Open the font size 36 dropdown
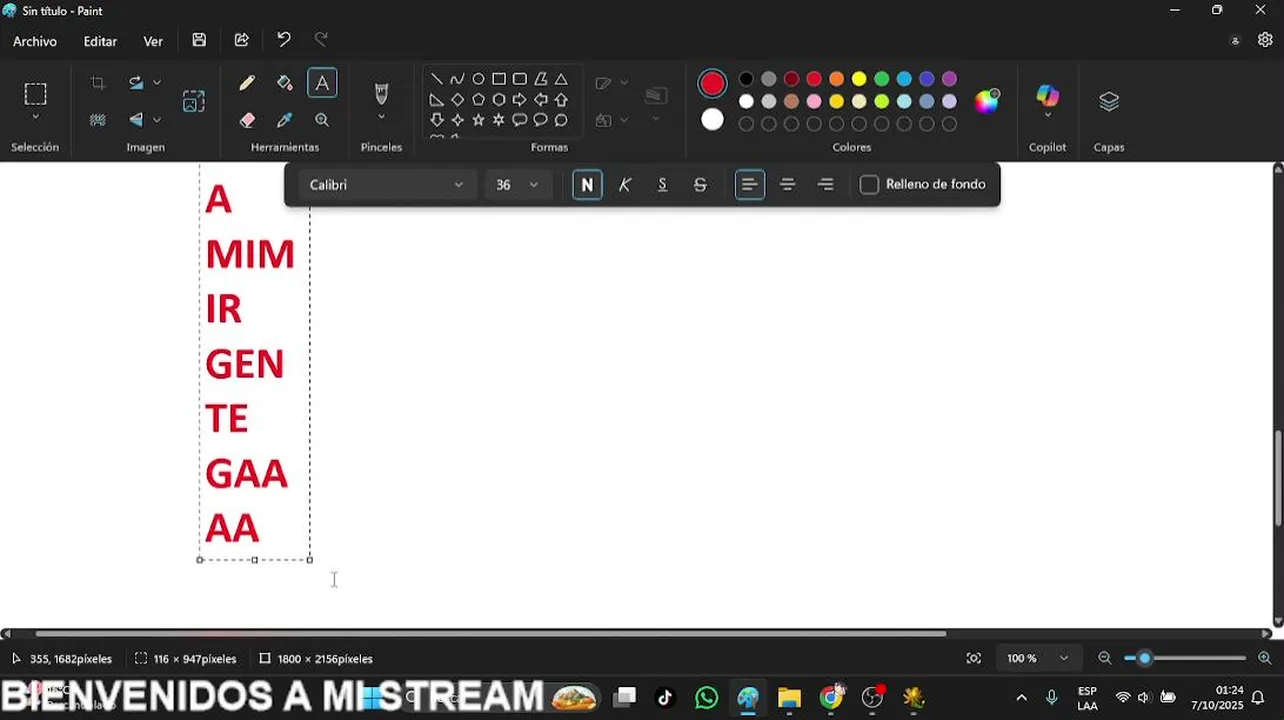 click(x=517, y=185)
